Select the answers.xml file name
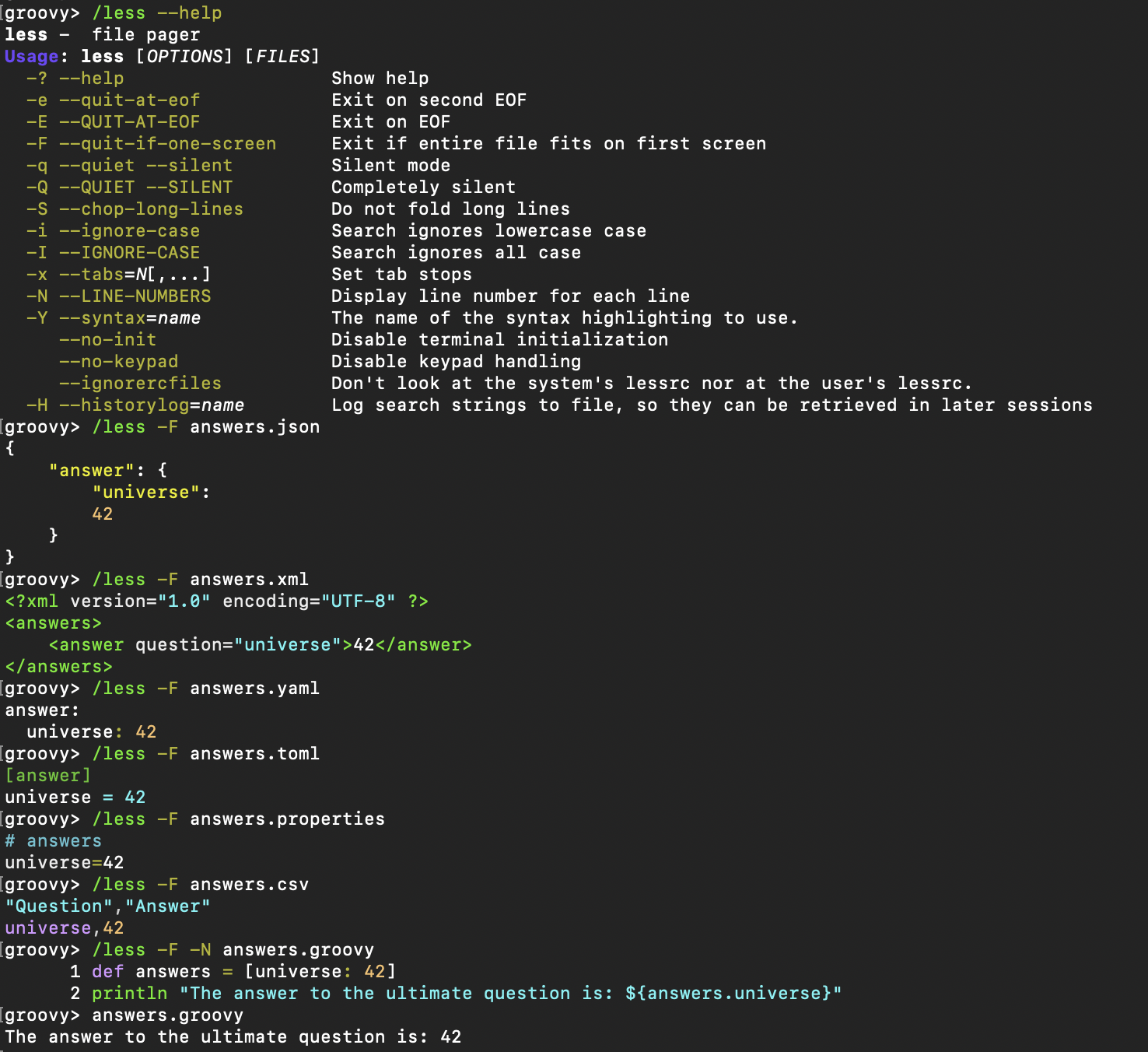The width and height of the screenshot is (1148, 1052). (249, 579)
